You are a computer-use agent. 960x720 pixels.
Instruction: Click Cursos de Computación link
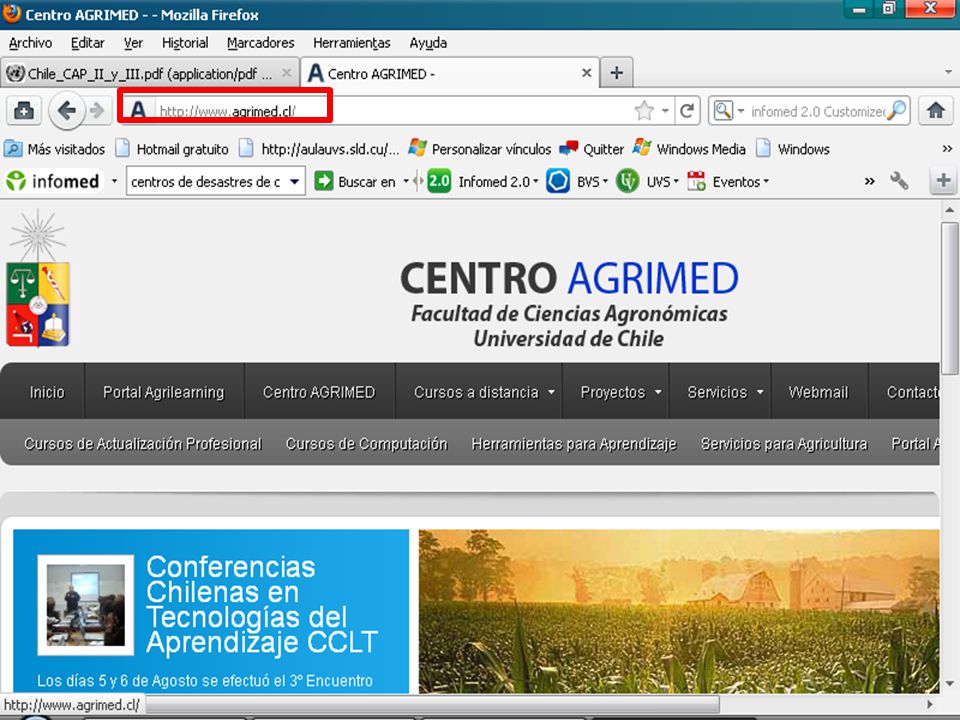click(x=367, y=443)
